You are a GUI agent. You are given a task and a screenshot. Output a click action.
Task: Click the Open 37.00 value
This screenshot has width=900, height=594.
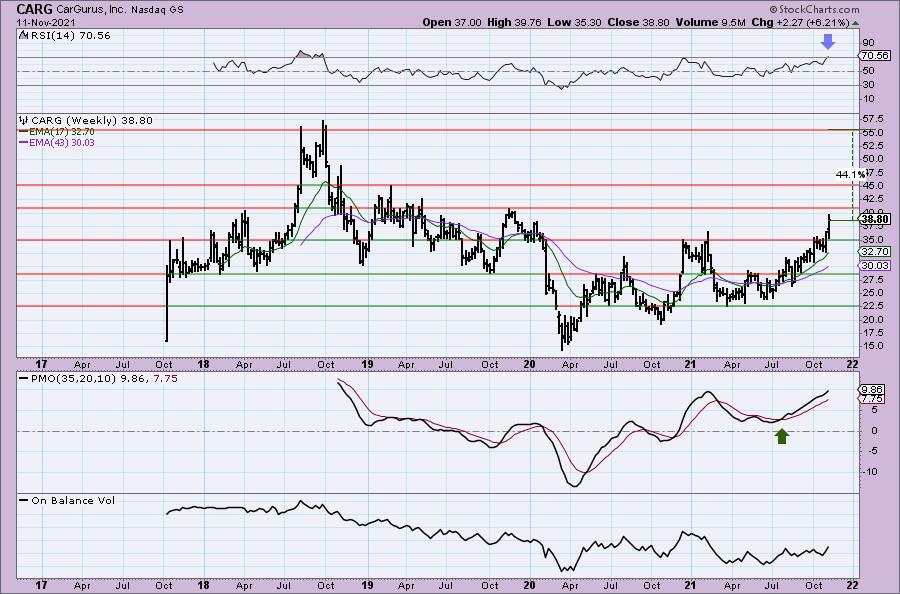coord(452,22)
